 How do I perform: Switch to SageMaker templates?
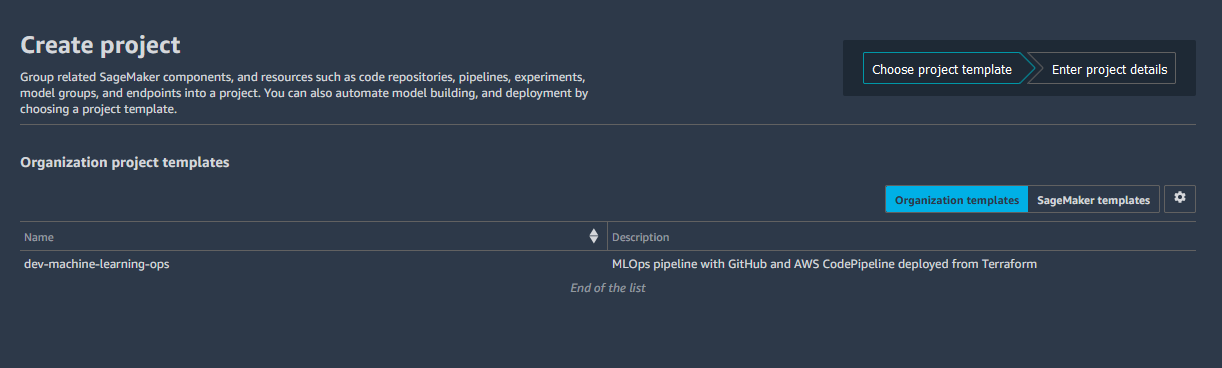pyautogui.click(x=1093, y=200)
